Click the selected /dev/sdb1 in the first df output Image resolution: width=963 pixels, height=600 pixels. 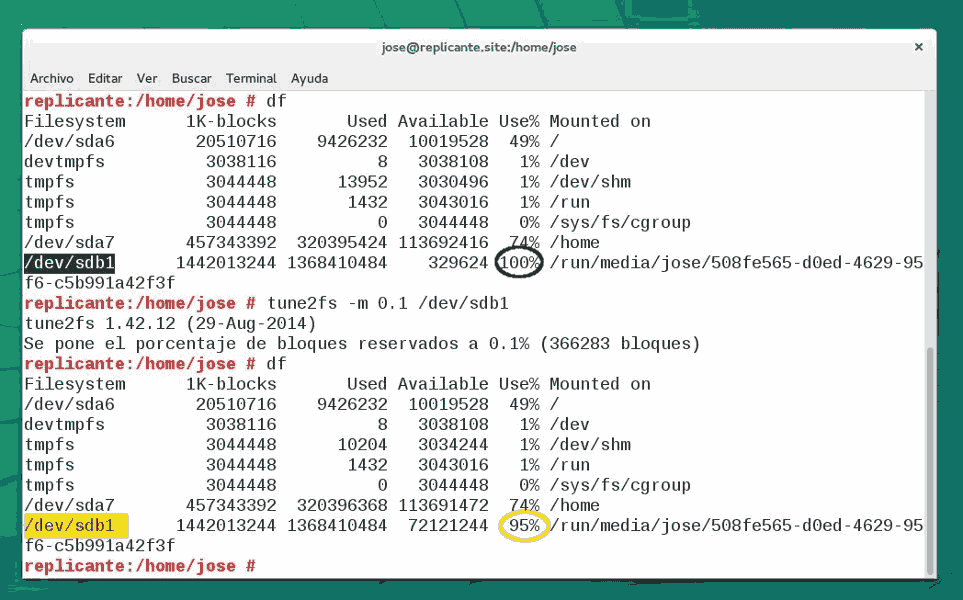[69, 263]
